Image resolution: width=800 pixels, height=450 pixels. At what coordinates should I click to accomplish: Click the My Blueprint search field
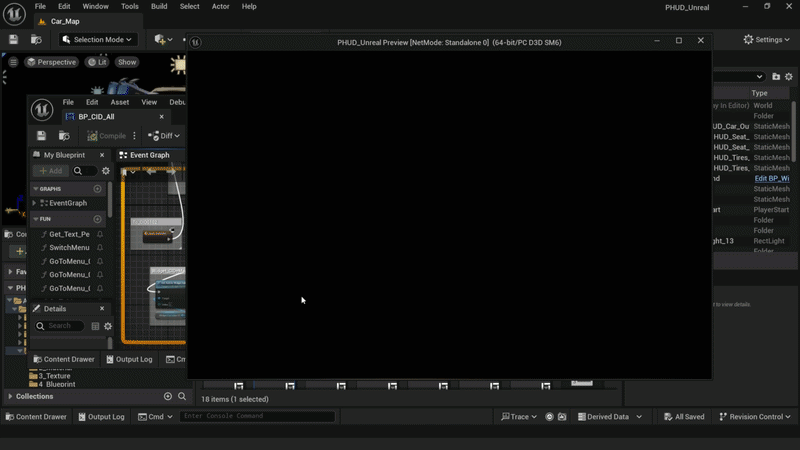click(x=85, y=171)
